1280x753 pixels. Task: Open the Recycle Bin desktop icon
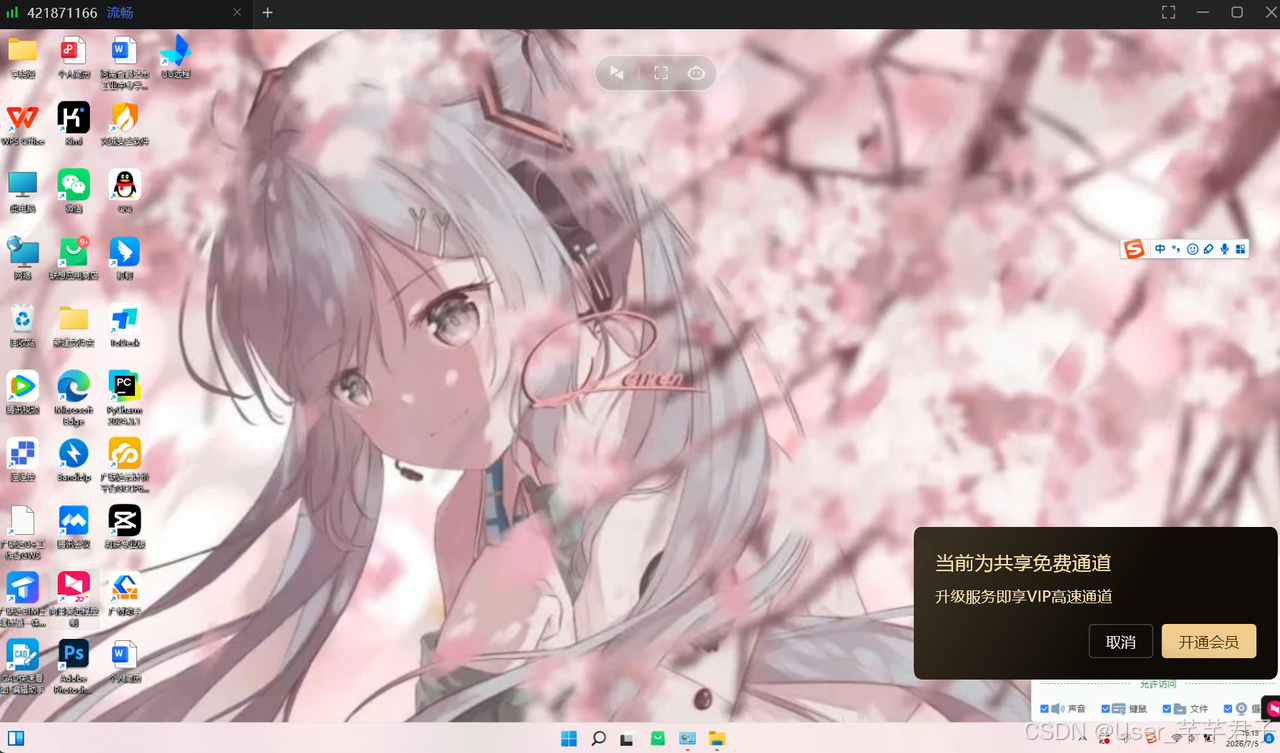22,325
